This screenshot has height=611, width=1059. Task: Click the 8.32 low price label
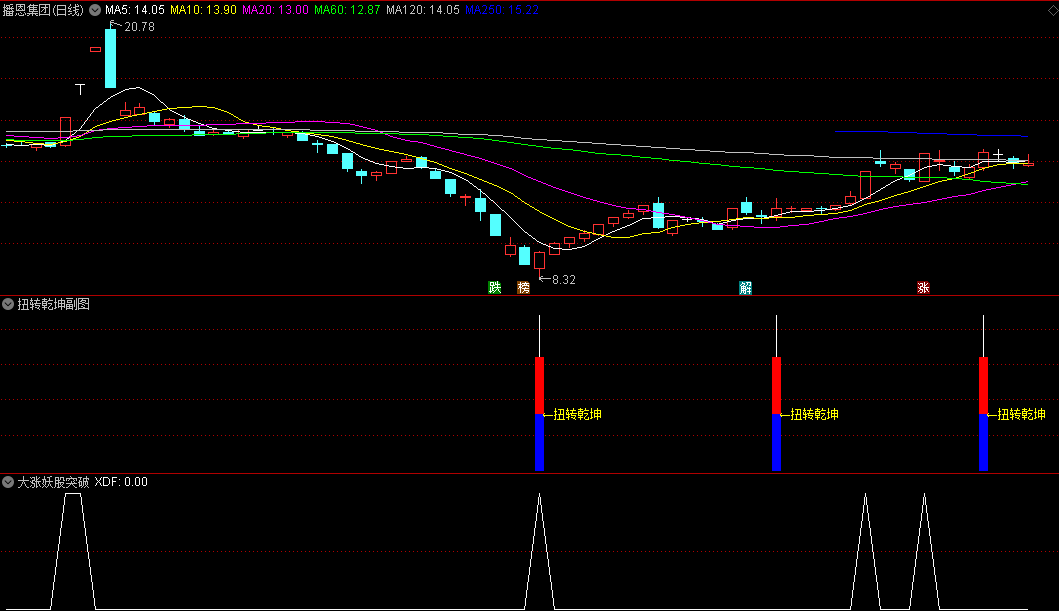(563, 280)
